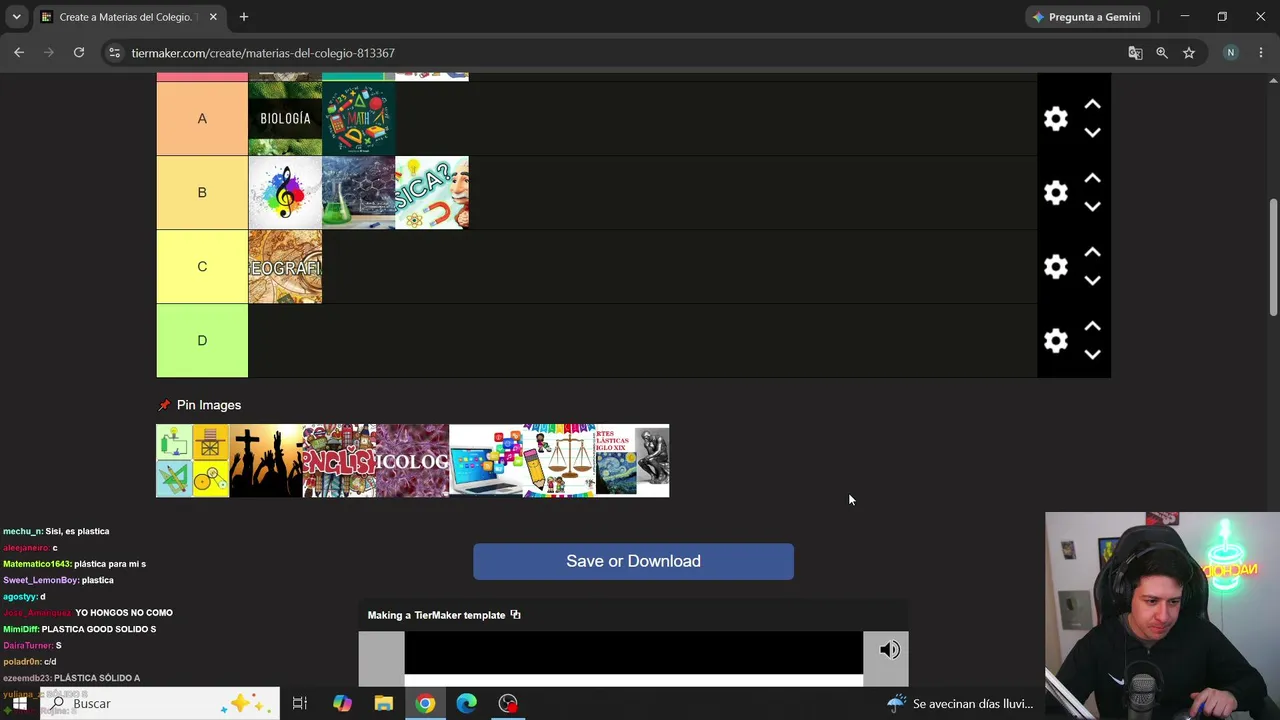Open settings gear for tier D
1280x720 pixels.
(1056, 341)
